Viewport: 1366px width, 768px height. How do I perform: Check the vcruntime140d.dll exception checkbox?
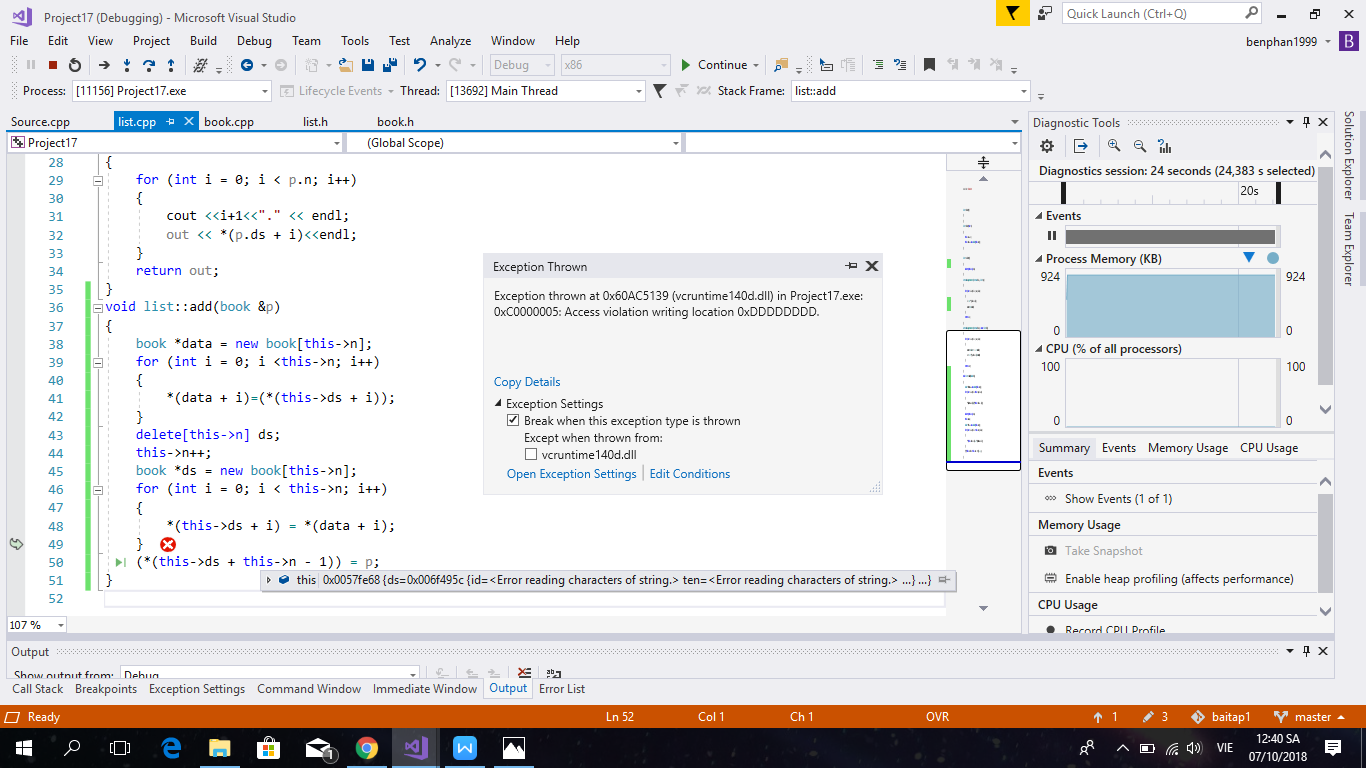(x=532, y=454)
